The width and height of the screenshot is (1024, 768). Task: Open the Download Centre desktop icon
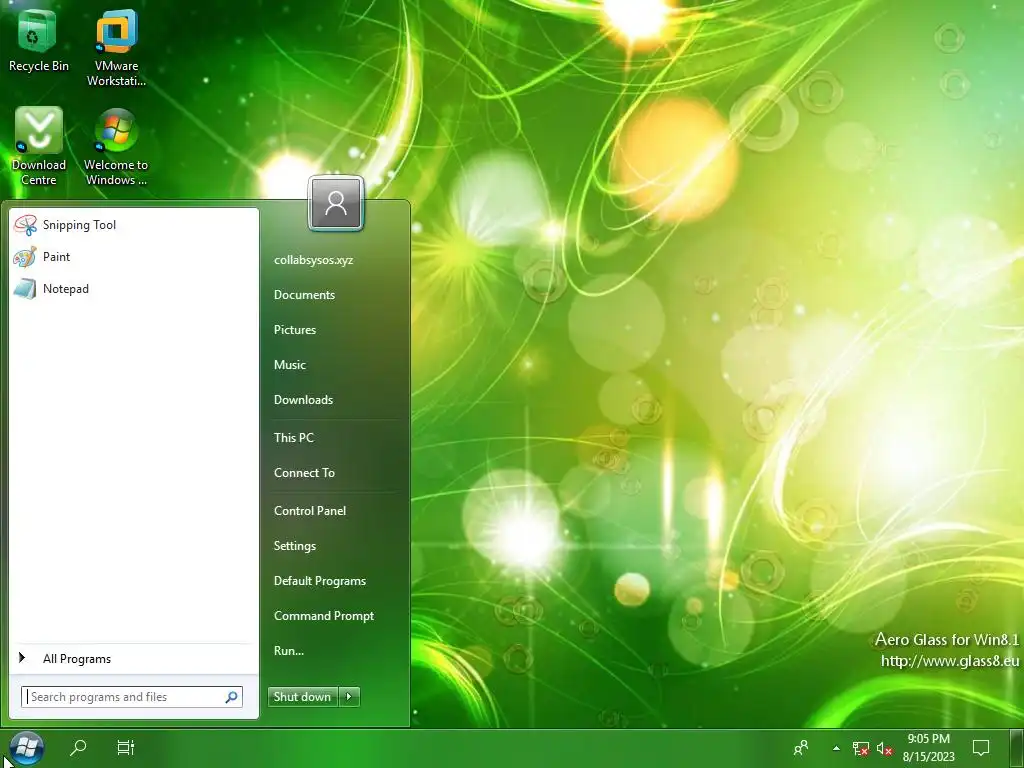tap(39, 145)
